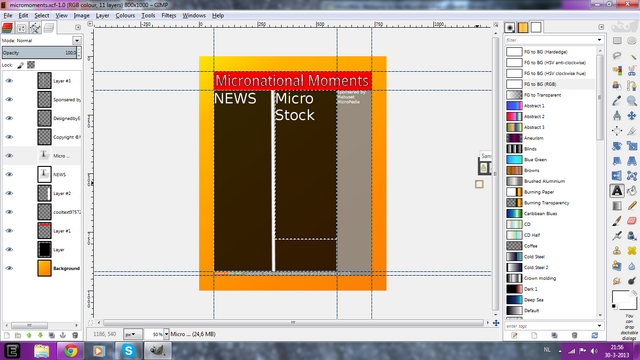Select the Pencil tool
Viewport: 640px width, 360px height.
click(x=632, y=205)
